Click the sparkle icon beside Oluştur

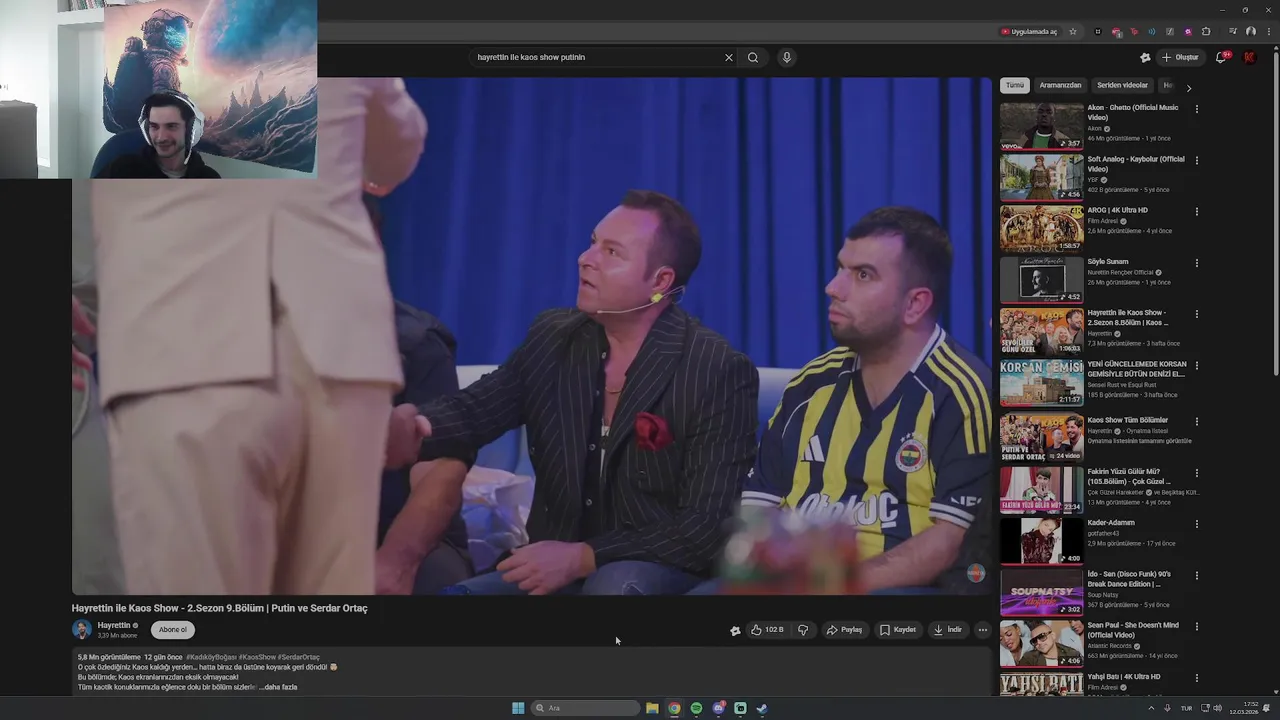(1145, 57)
